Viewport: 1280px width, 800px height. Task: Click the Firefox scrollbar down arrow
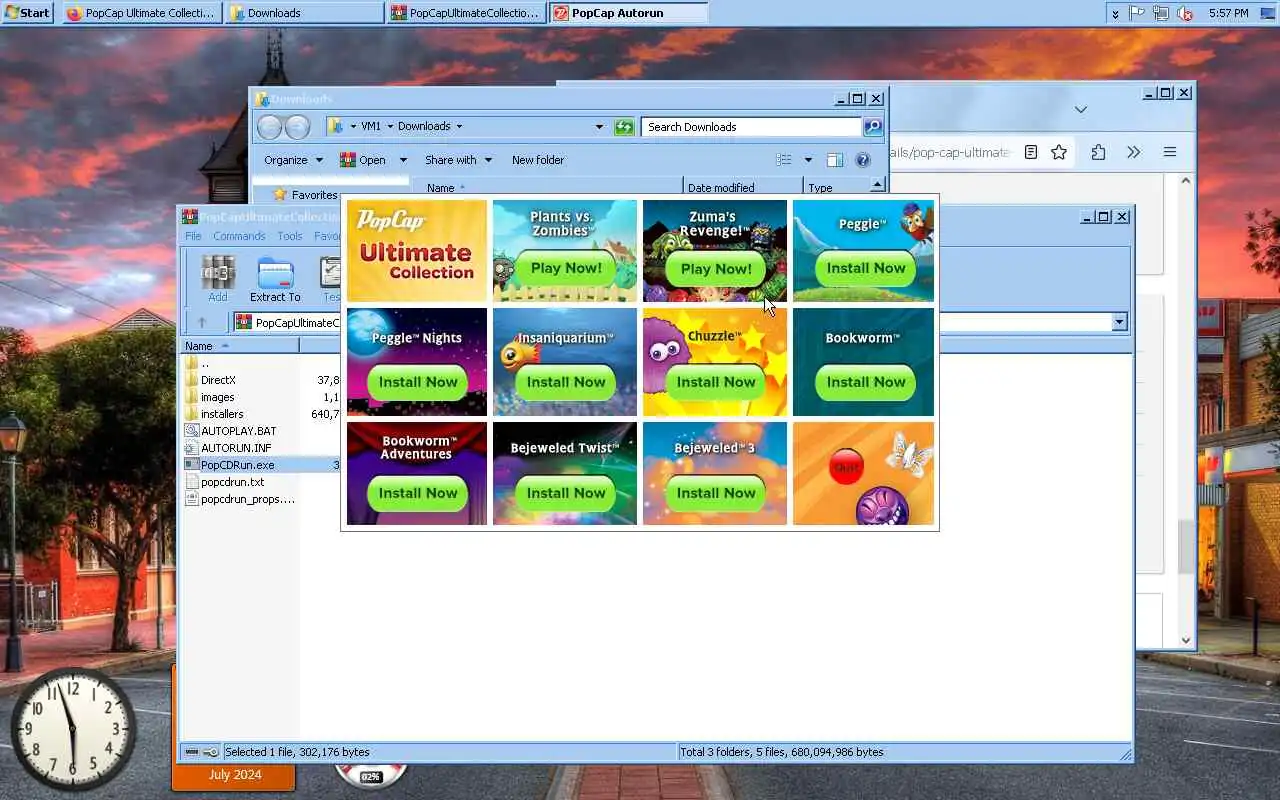coord(1186,640)
